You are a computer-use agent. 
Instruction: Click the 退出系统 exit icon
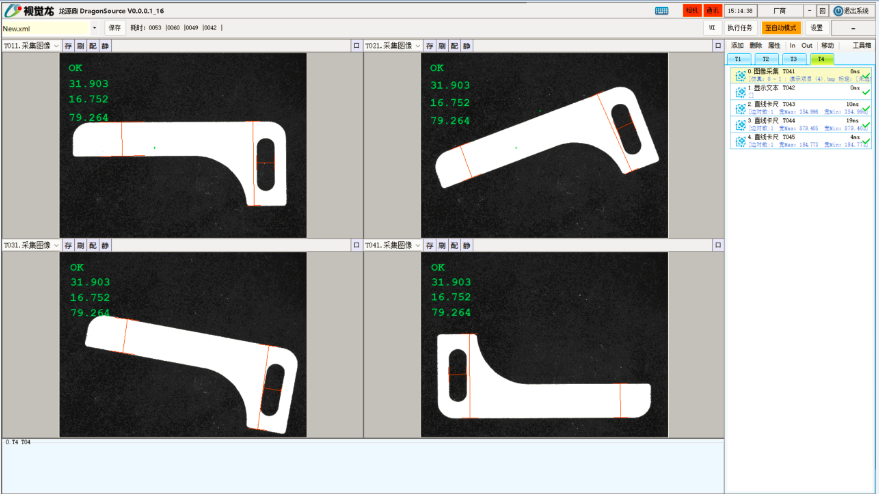click(838, 11)
